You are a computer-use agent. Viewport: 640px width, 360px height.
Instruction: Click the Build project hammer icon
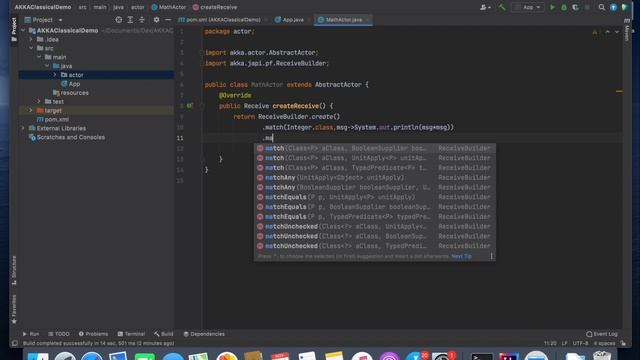(502, 7)
